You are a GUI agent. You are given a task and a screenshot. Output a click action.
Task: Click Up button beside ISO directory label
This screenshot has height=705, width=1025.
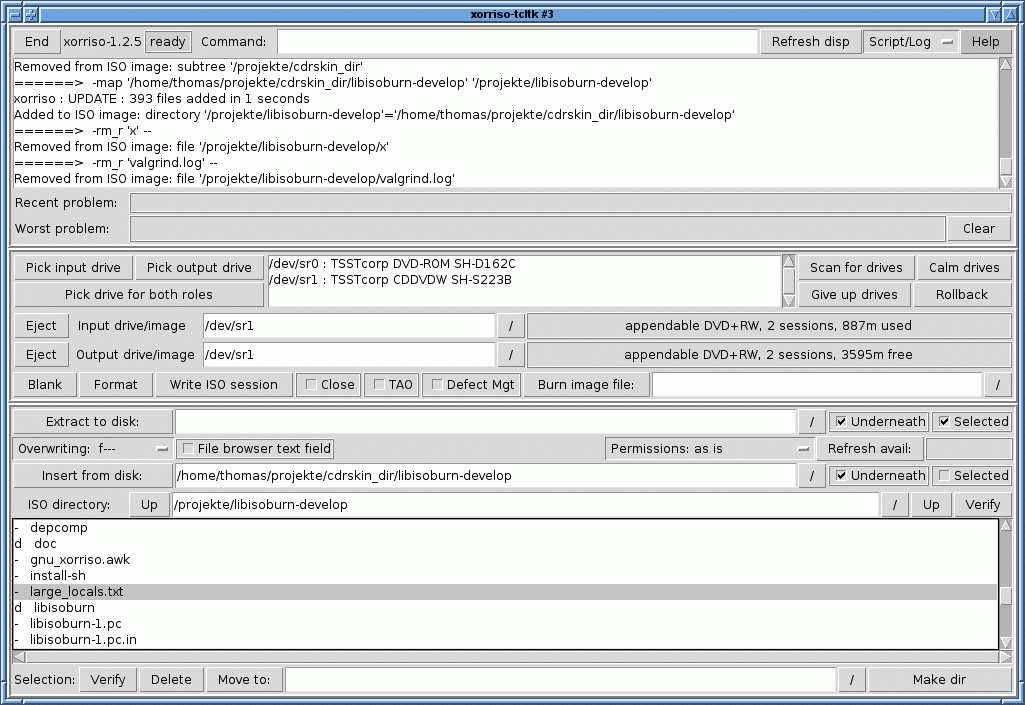click(x=149, y=506)
